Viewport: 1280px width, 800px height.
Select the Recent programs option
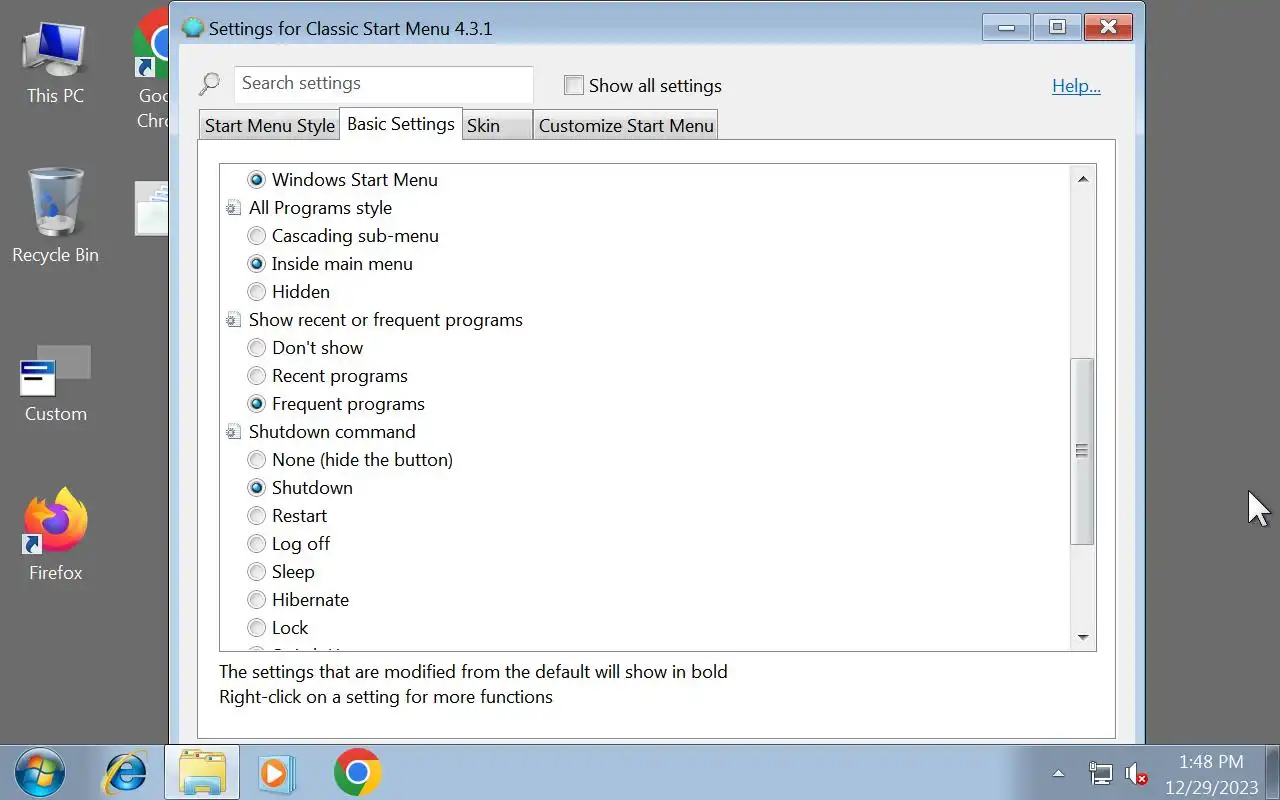[257, 376]
